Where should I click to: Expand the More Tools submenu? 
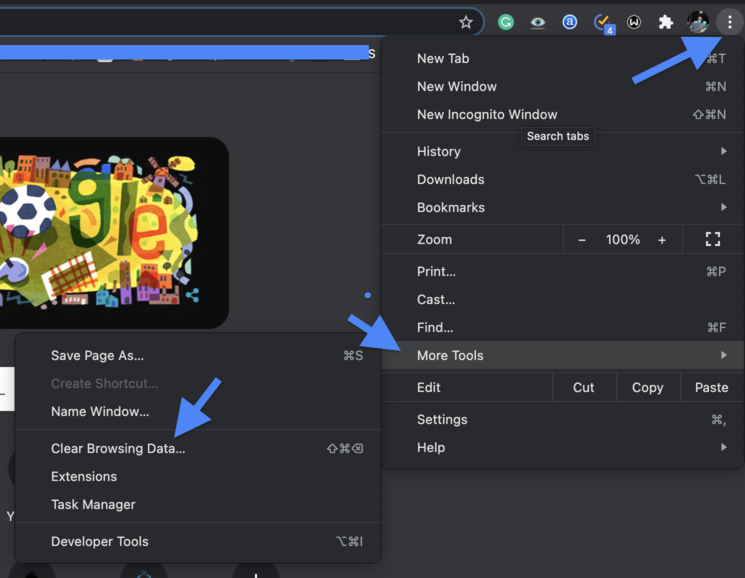tap(563, 355)
